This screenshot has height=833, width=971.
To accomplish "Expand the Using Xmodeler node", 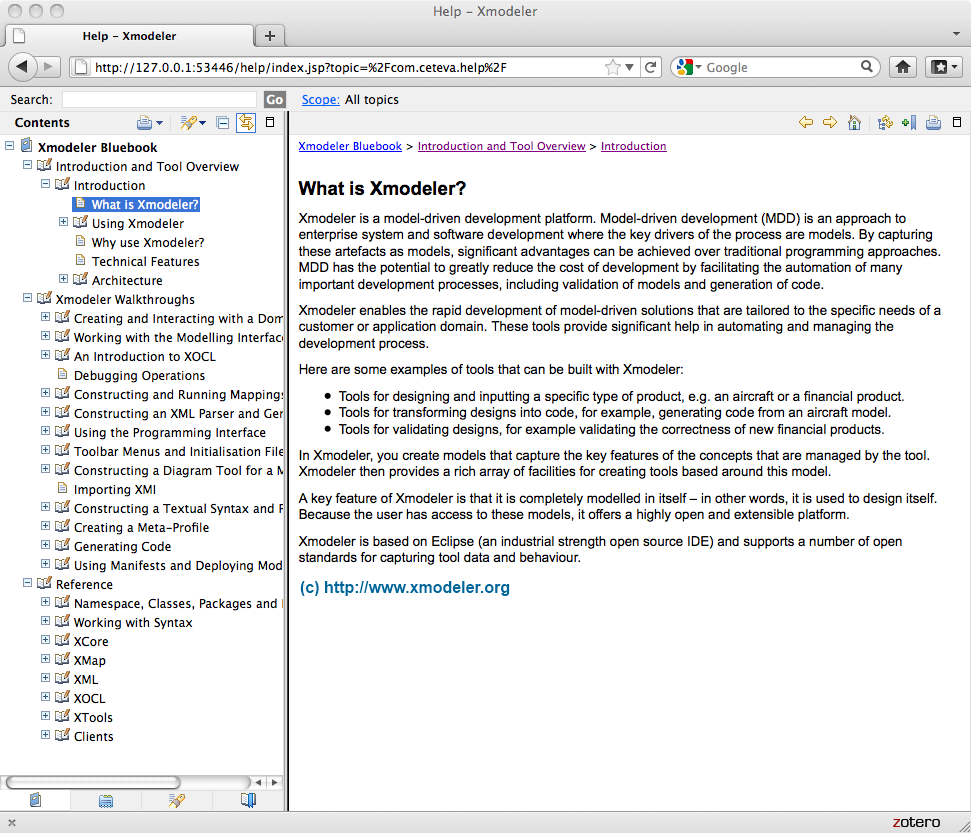I will click(63, 222).
